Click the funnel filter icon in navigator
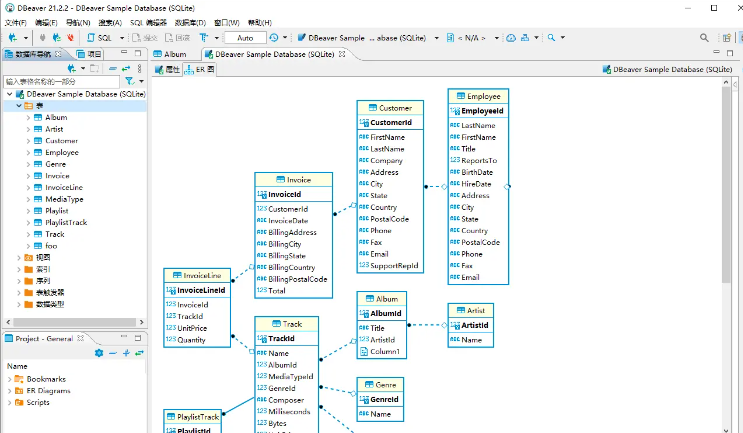 pyautogui.click(x=129, y=81)
